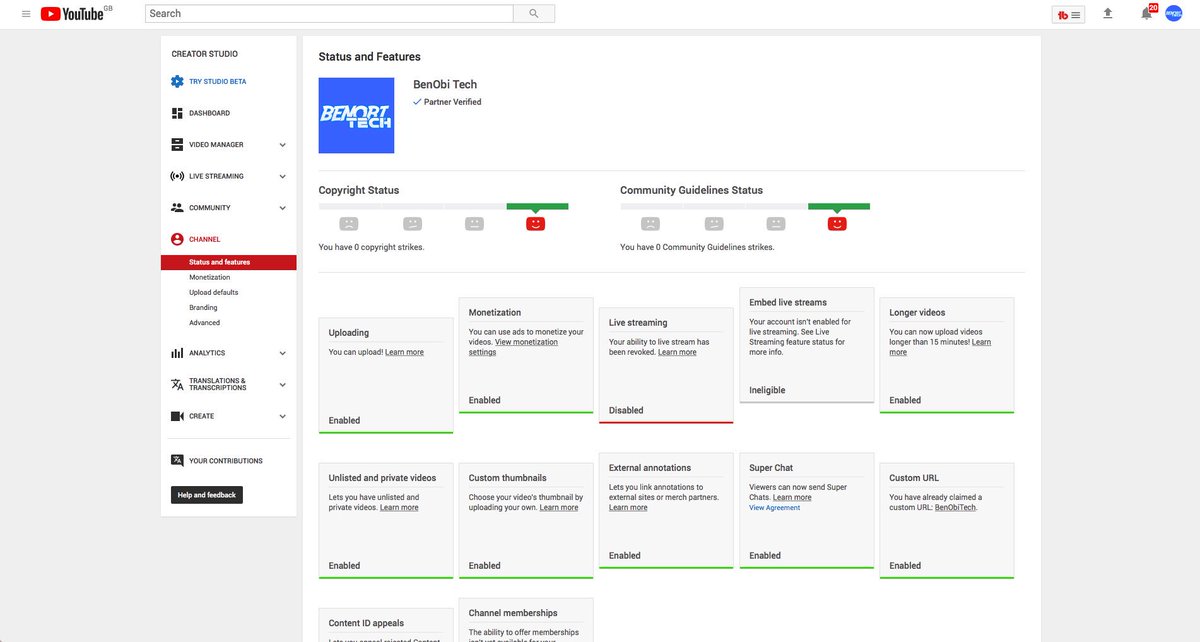This screenshot has height=642, width=1200.
Task: Click the upload video arrow icon
Action: coord(1107,14)
